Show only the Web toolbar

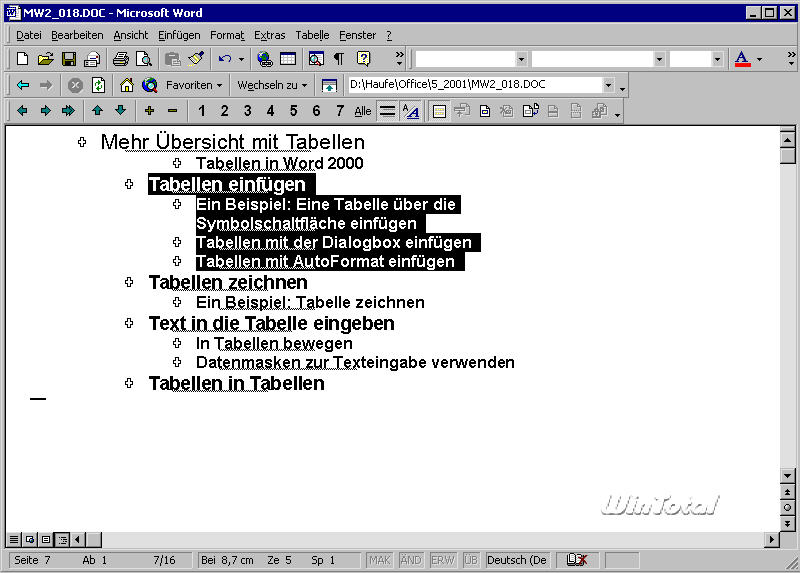tap(329, 85)
